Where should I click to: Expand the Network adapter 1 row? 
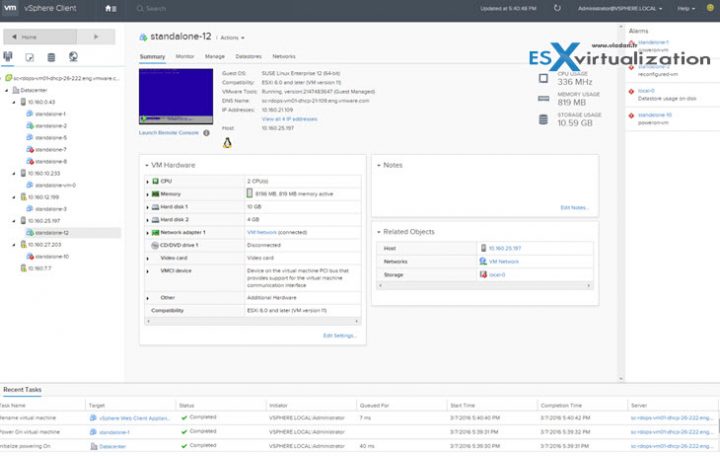coord(147,233)
